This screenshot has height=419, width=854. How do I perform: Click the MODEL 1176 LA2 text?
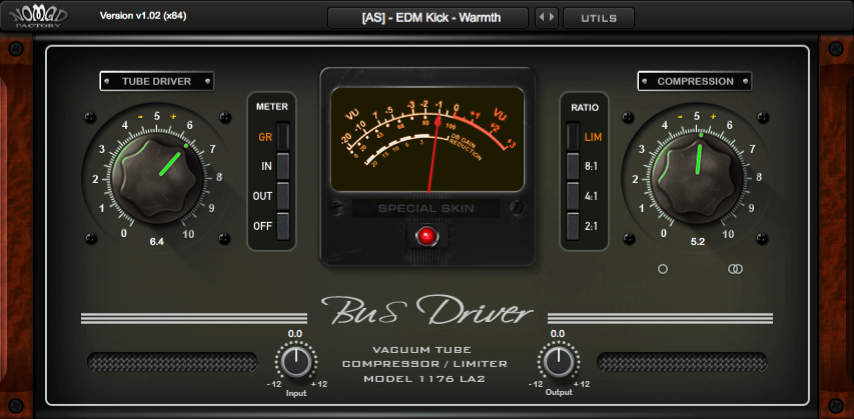pos(425,378)
